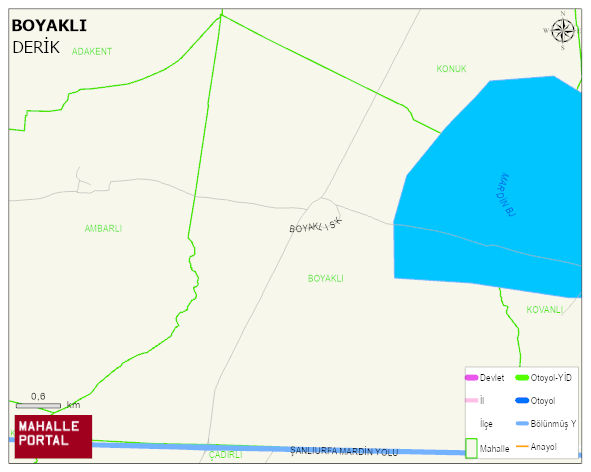The width and height of the screenshot is (591, 472).
Task: Click the ŞANLIURFA MARDİN YOLU road label
Action: [344, 451]
